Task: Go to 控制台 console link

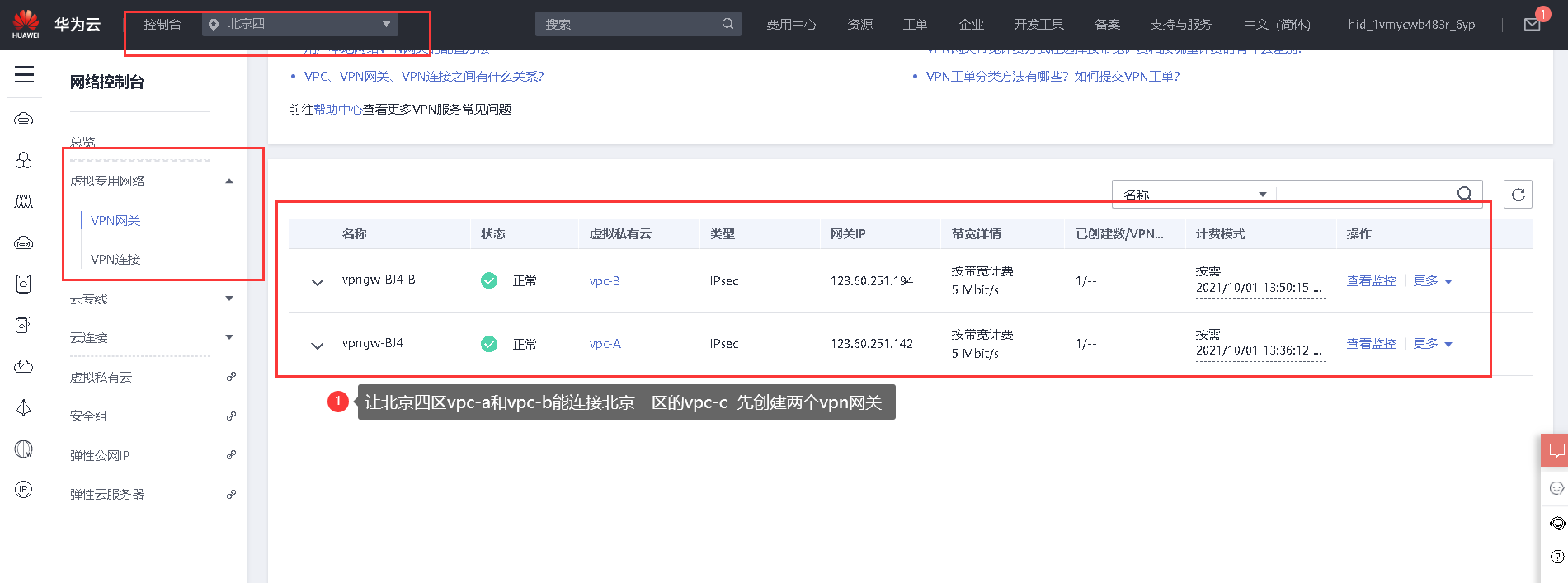Action: coord(162,25)
